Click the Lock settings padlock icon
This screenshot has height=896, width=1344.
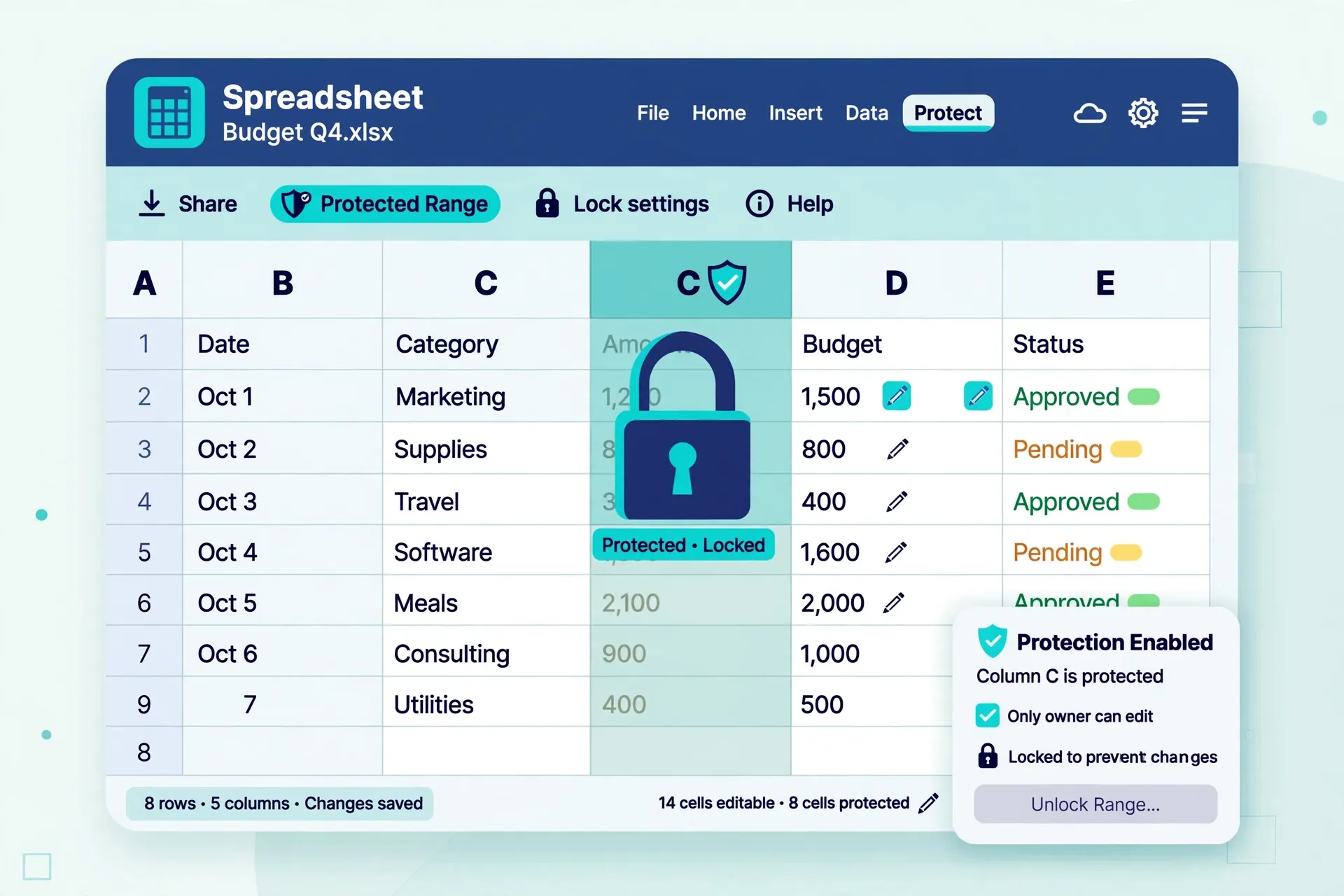(x=547, y=203)
